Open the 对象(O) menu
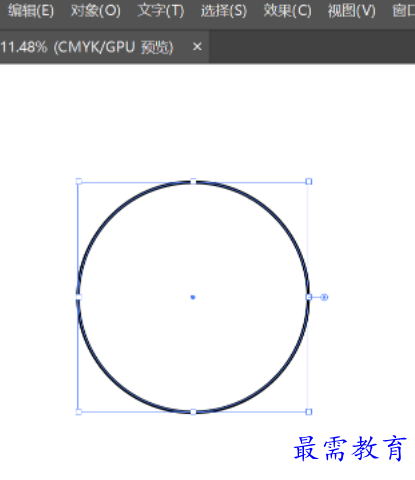Image resolution: width=415 pixels, height=480 pixels. tap(95, 11)
